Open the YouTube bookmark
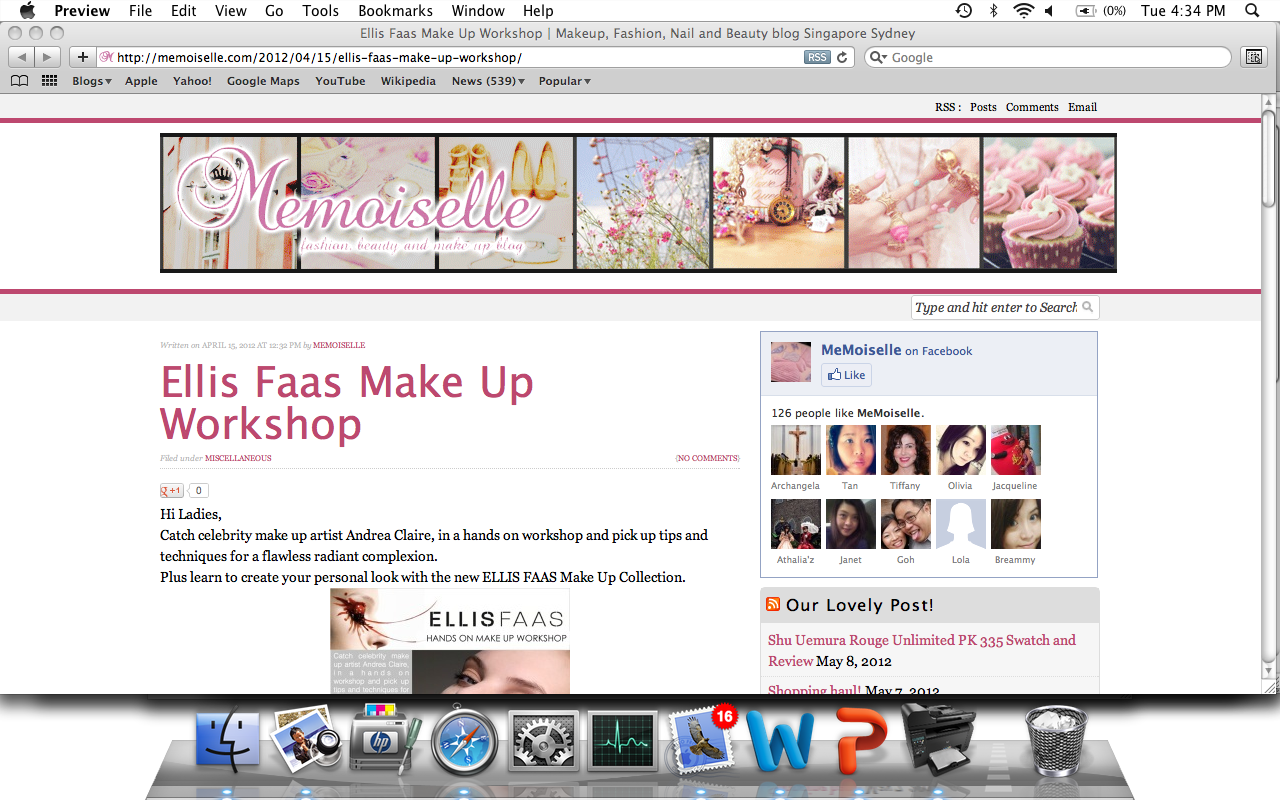1280x800 pixels. (x=340, y=81)
